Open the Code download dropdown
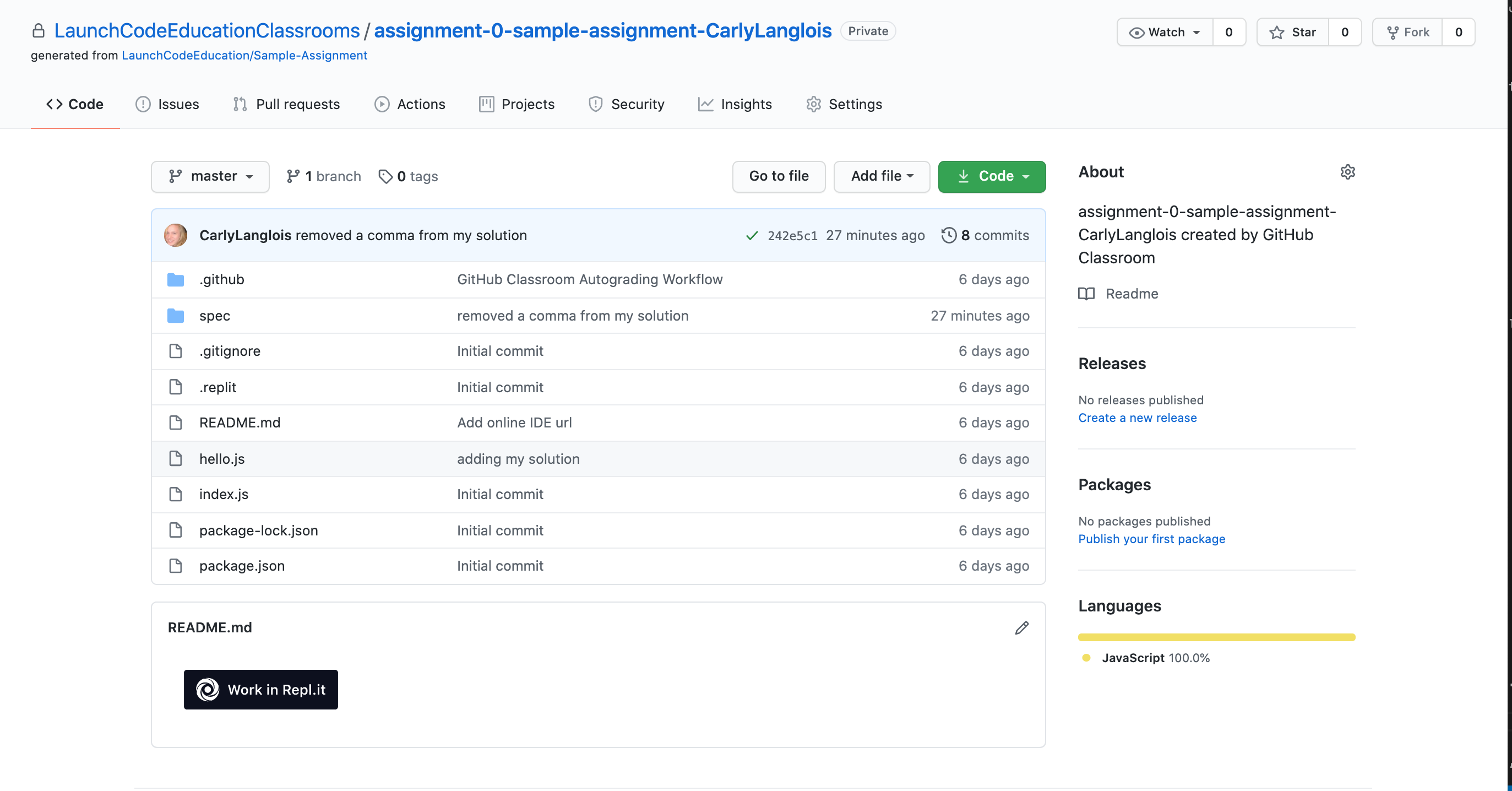The height and width of the screenshot is (791, 1512). click(x=991, y=176)
